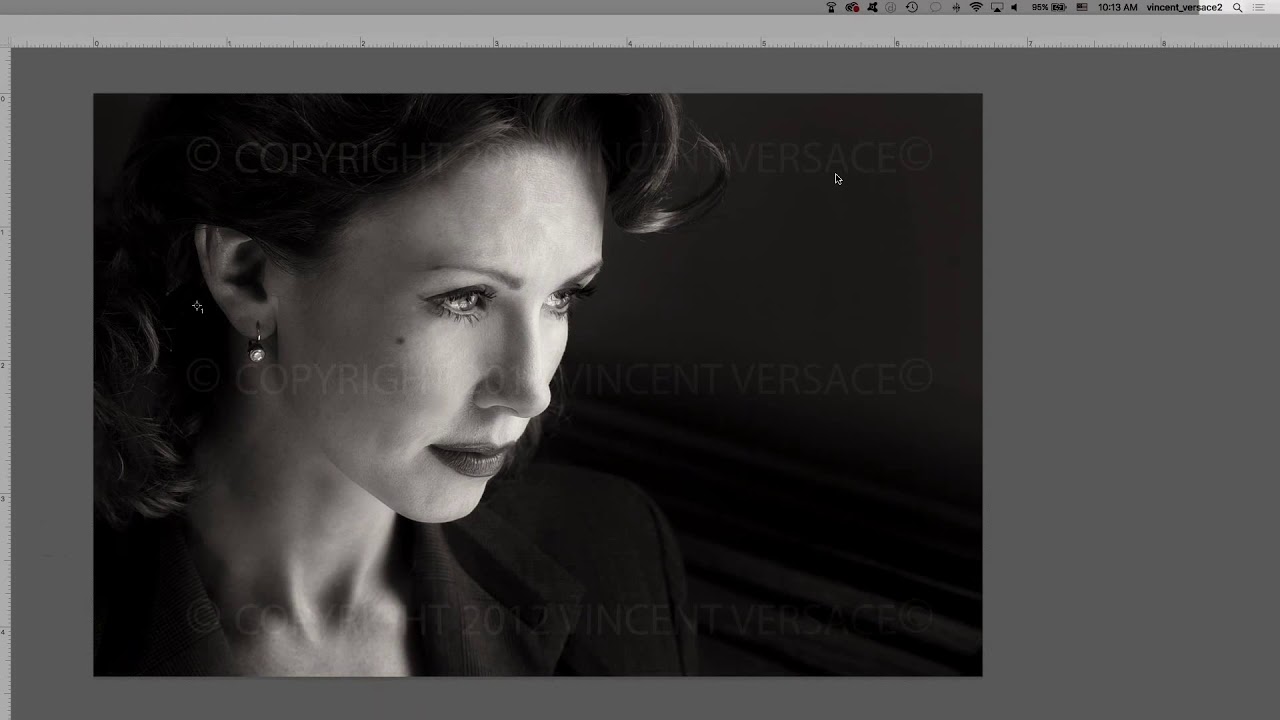Open the Notification Center list icon
This screenshot has width=1280, height=720.
pos(1257,7)
